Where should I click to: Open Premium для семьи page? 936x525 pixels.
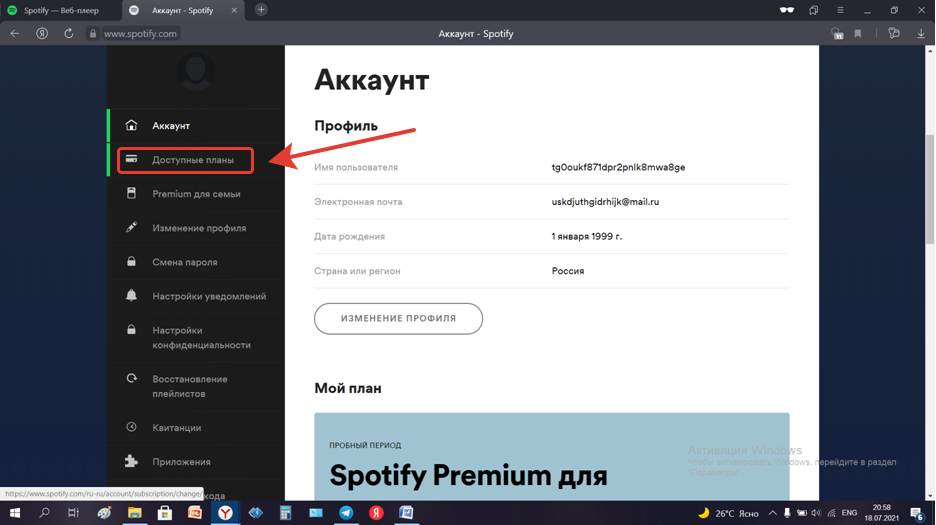click(x=196, y=194)
